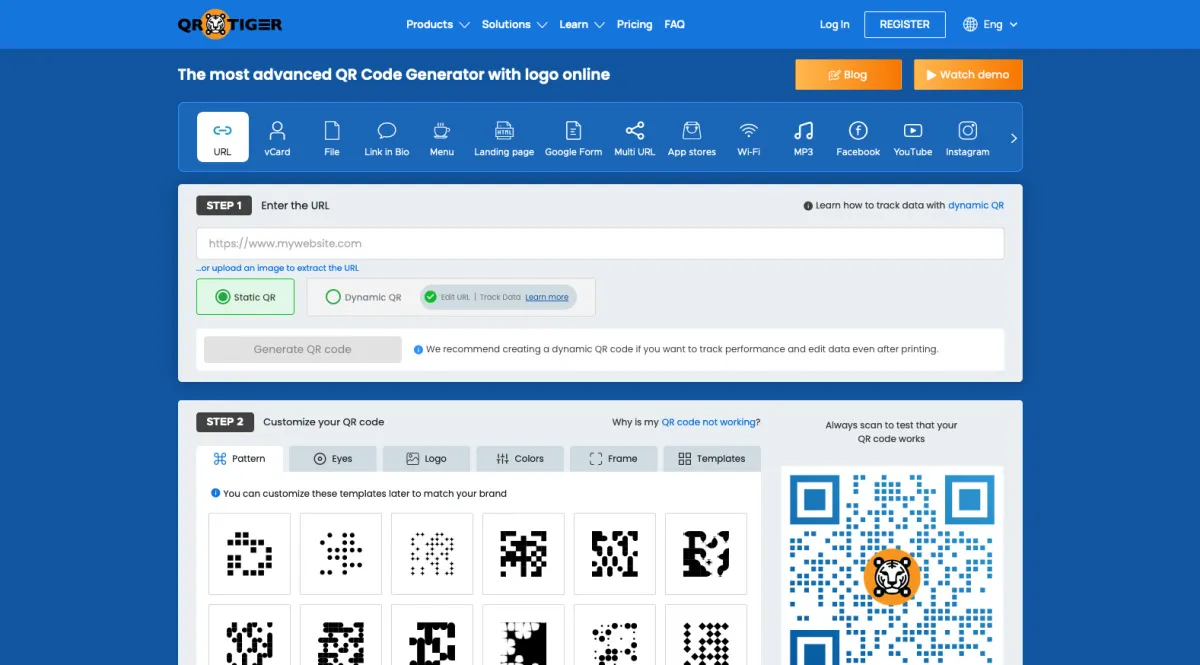The image size is (1200, 665).
Task: Pick the Wi-Fi QR type
Action: click(749, 137)
